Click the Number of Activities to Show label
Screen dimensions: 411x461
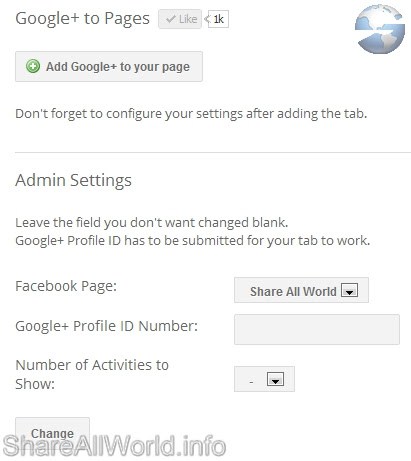tap(92, 374)
